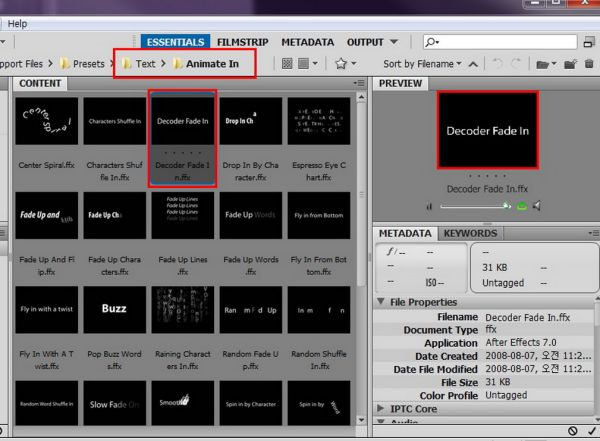The height and width of the screenshot is (441, 600).
Task: Select the Metadata panel tab
Action: (x=405, y=234)
